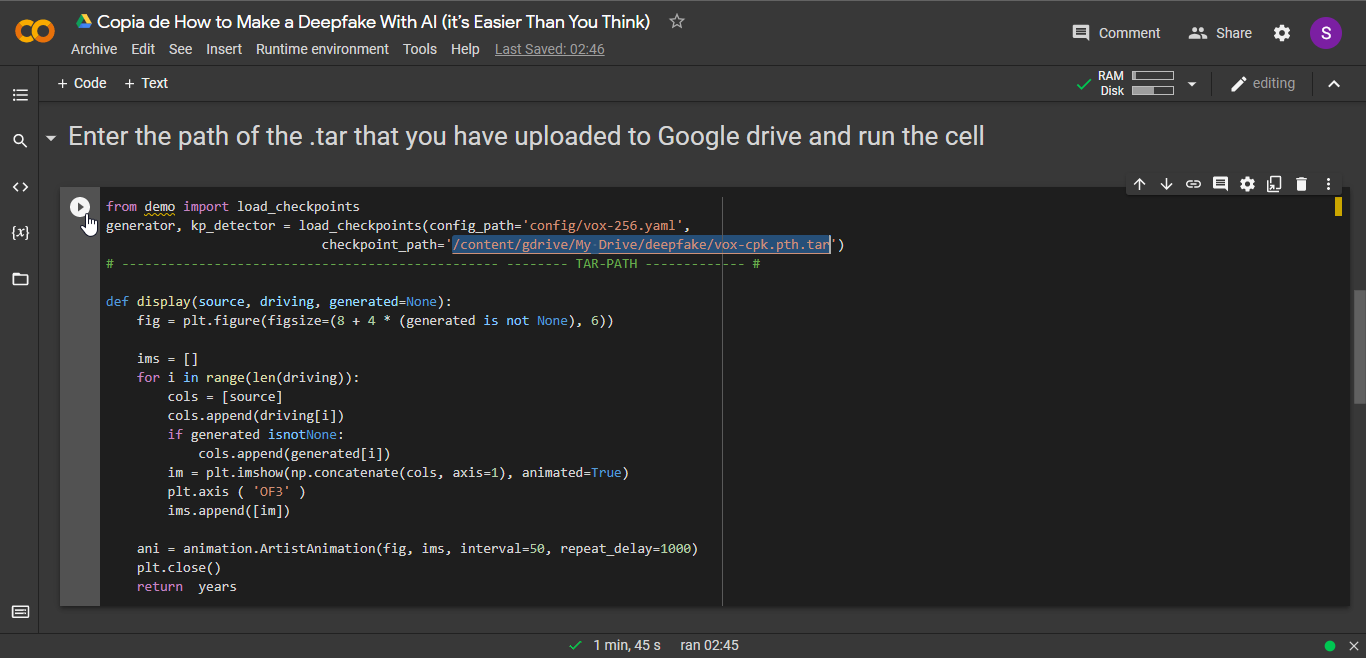Open the file browser sidebar
The width and height of the screenshot is (1366, 658).
click(x=20, y=278)
